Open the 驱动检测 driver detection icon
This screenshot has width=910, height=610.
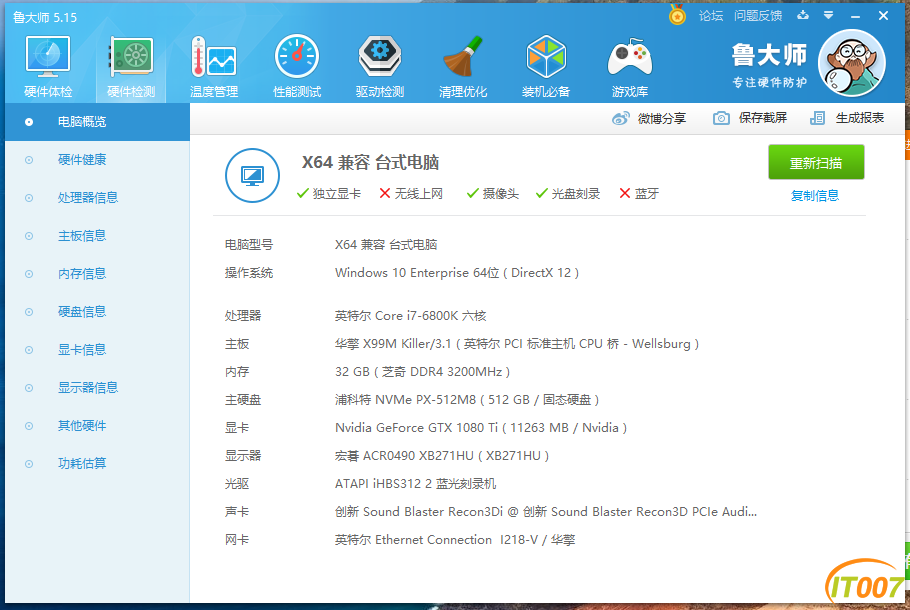[380, 56]
